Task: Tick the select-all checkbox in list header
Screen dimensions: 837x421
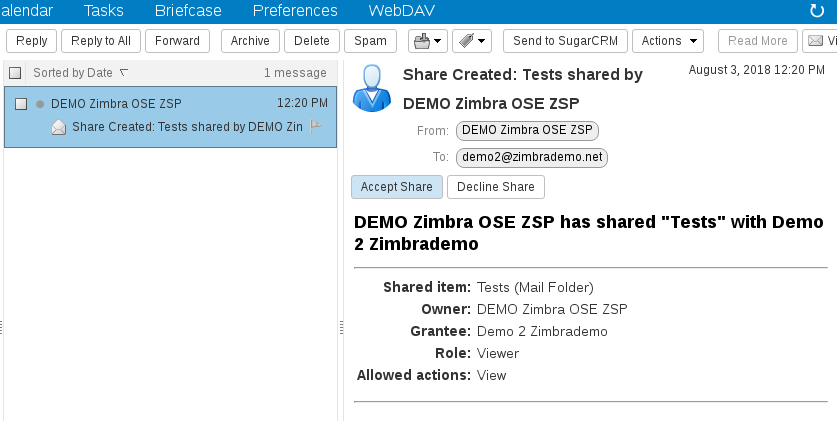Action: tap(15, 73)
